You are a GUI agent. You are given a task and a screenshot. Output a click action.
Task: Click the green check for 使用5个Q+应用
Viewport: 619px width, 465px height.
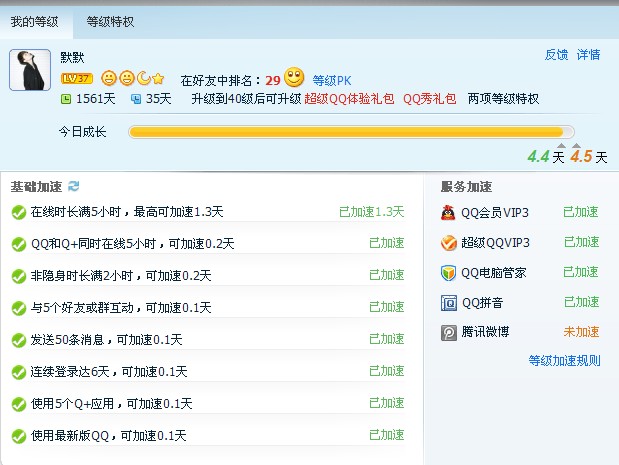(x=19, y=404)
